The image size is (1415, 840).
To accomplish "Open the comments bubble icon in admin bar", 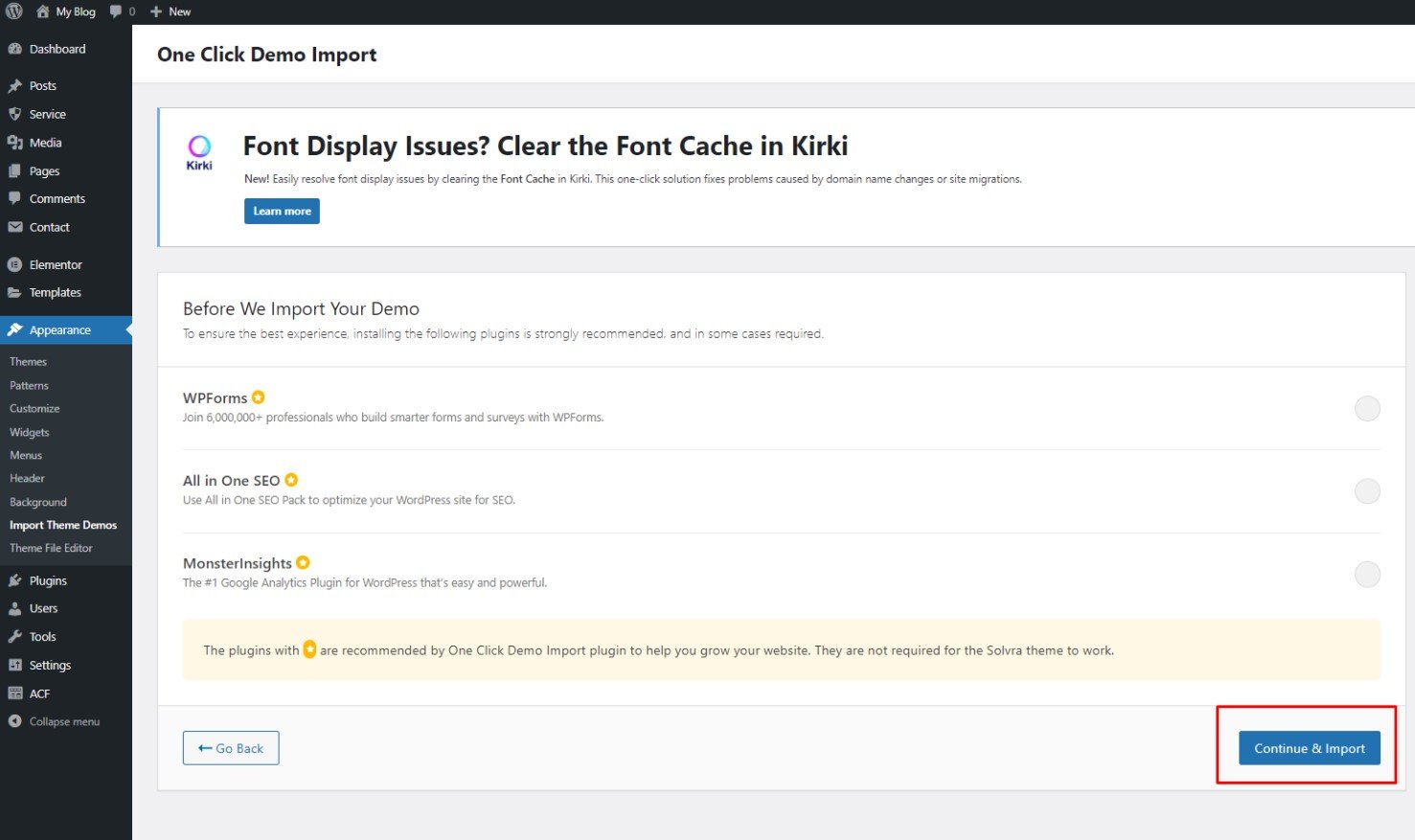I will click(116, 11).
